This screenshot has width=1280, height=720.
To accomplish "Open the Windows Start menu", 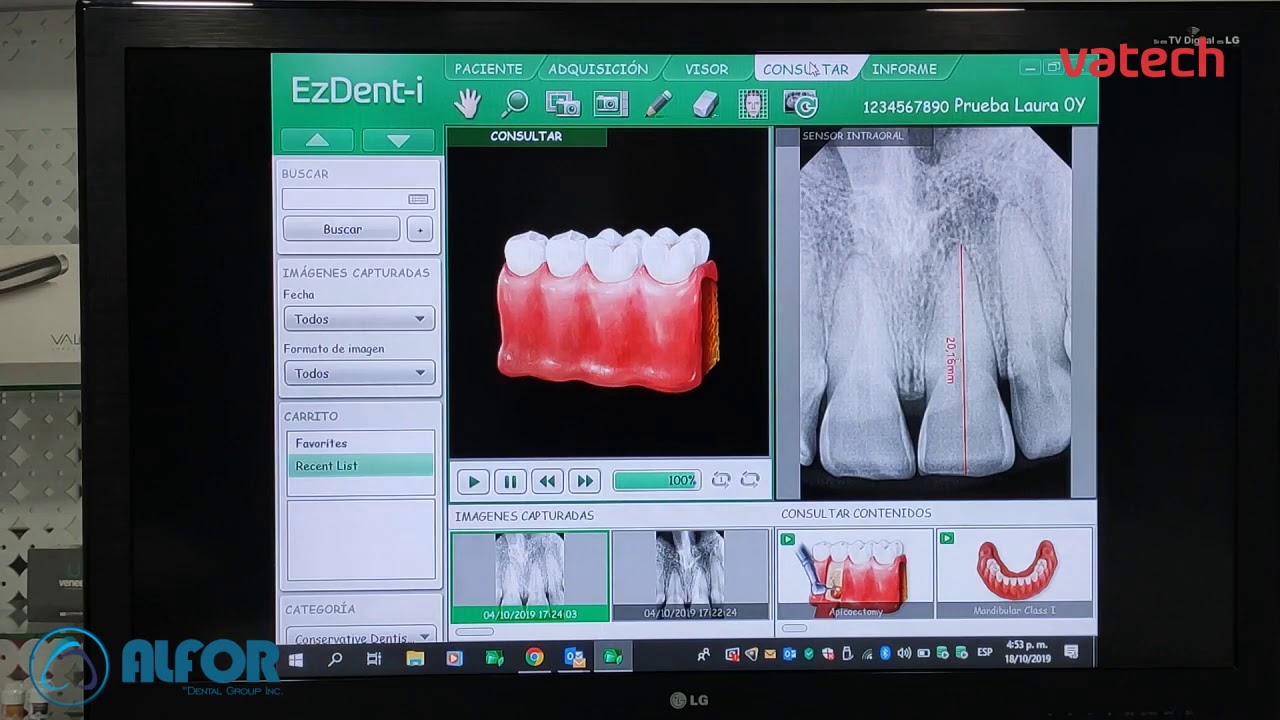I will click(296, 659).
